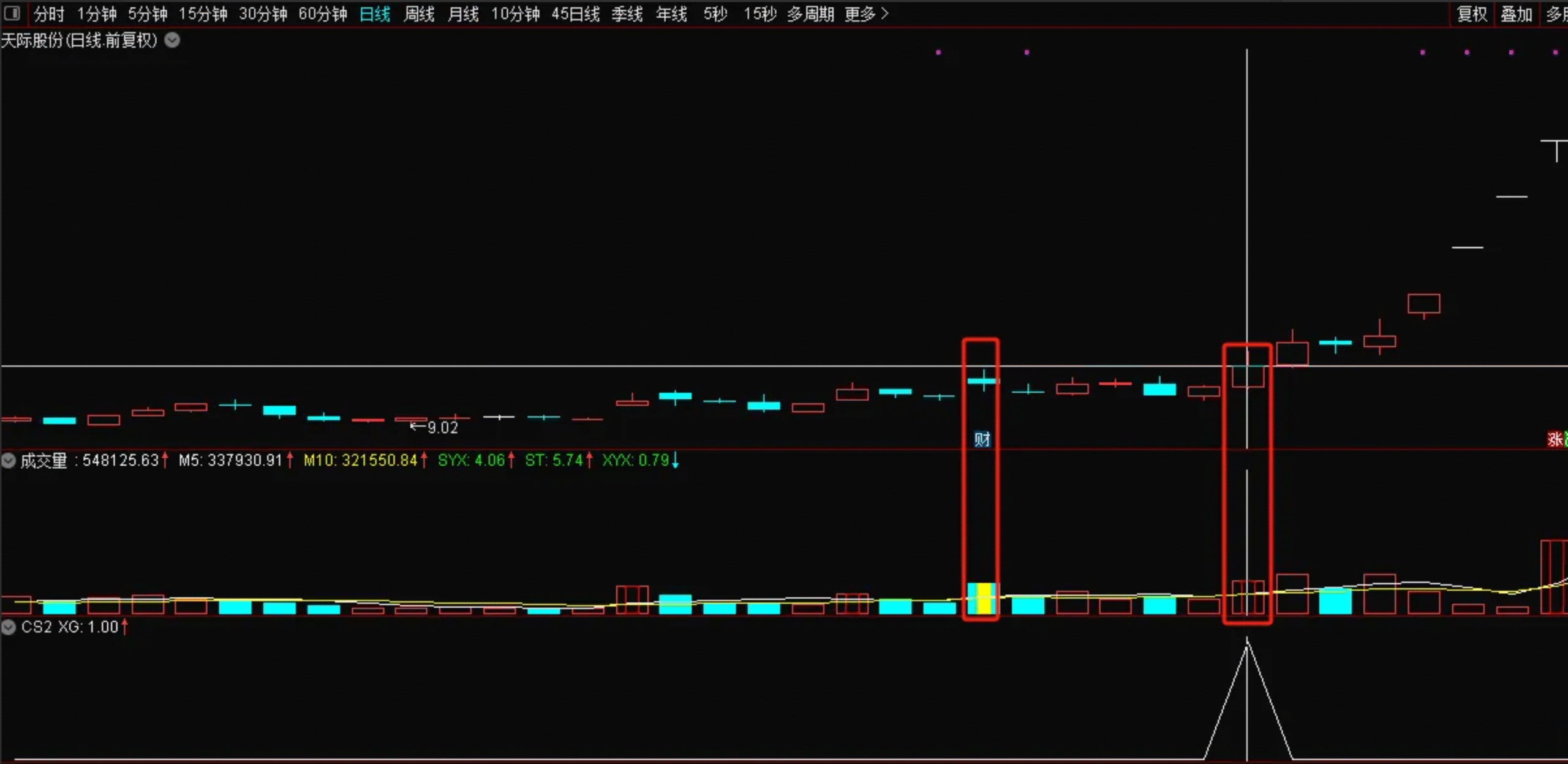Click the red 涨 marker at right edge
Screen dimensions: 1568x764
(x=1555, y=439)
